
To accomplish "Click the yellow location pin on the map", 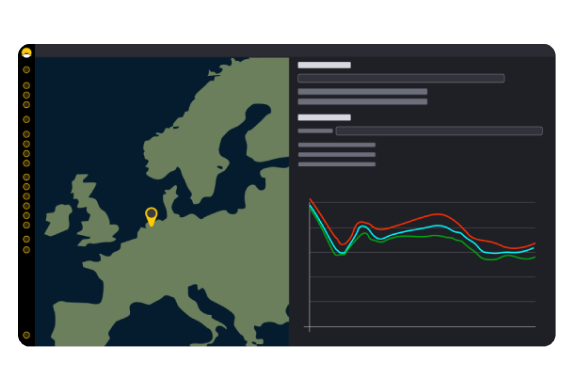I will coord(151,217).
